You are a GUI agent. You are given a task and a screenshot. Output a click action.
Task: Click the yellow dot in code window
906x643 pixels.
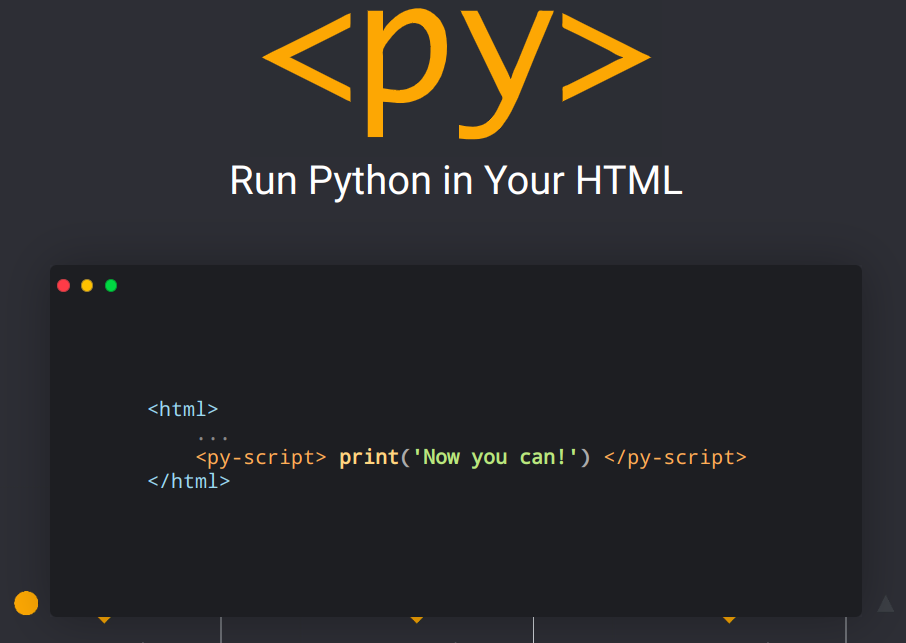[87, 286]
